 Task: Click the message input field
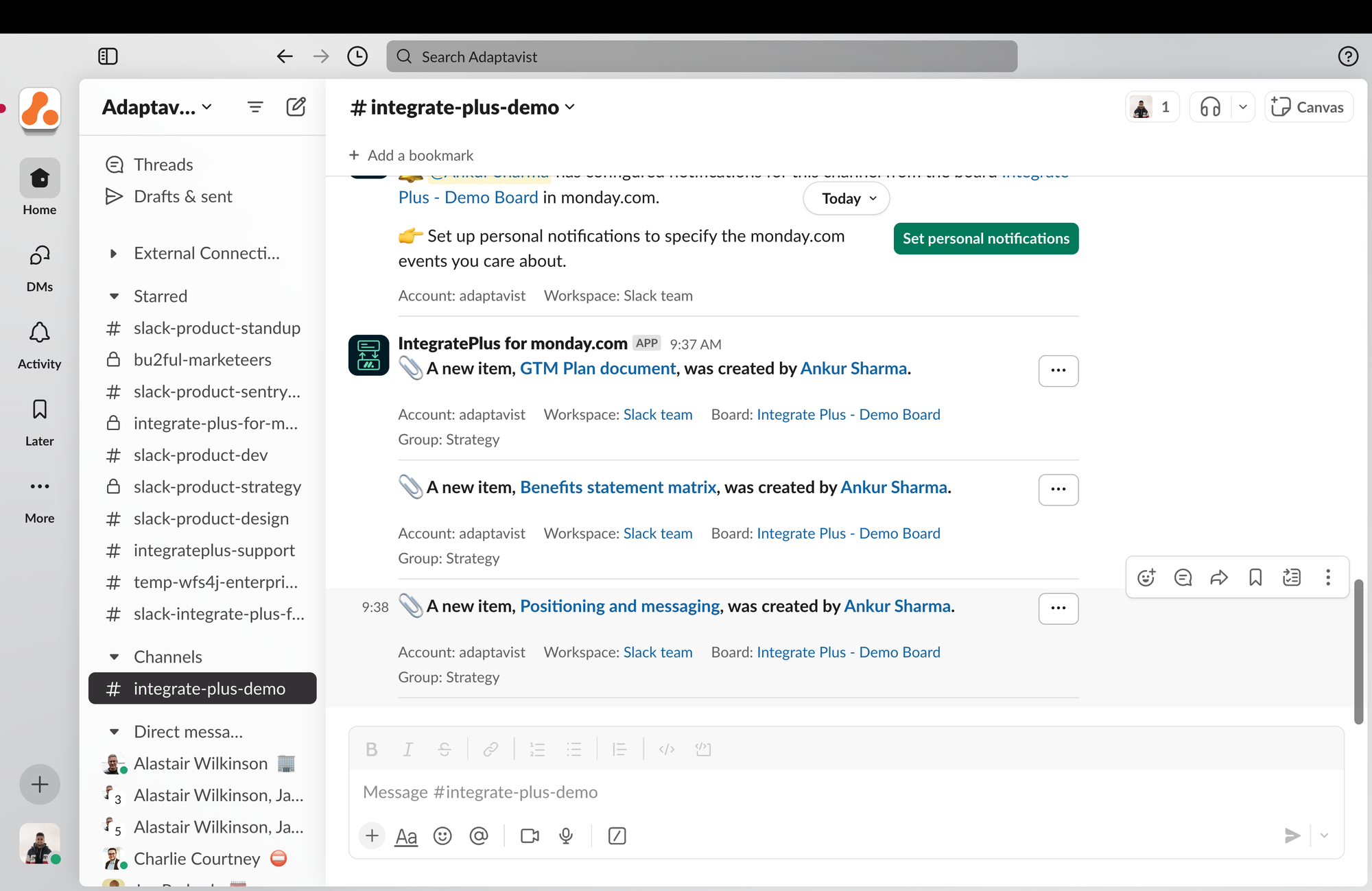(x=846, y=792)
